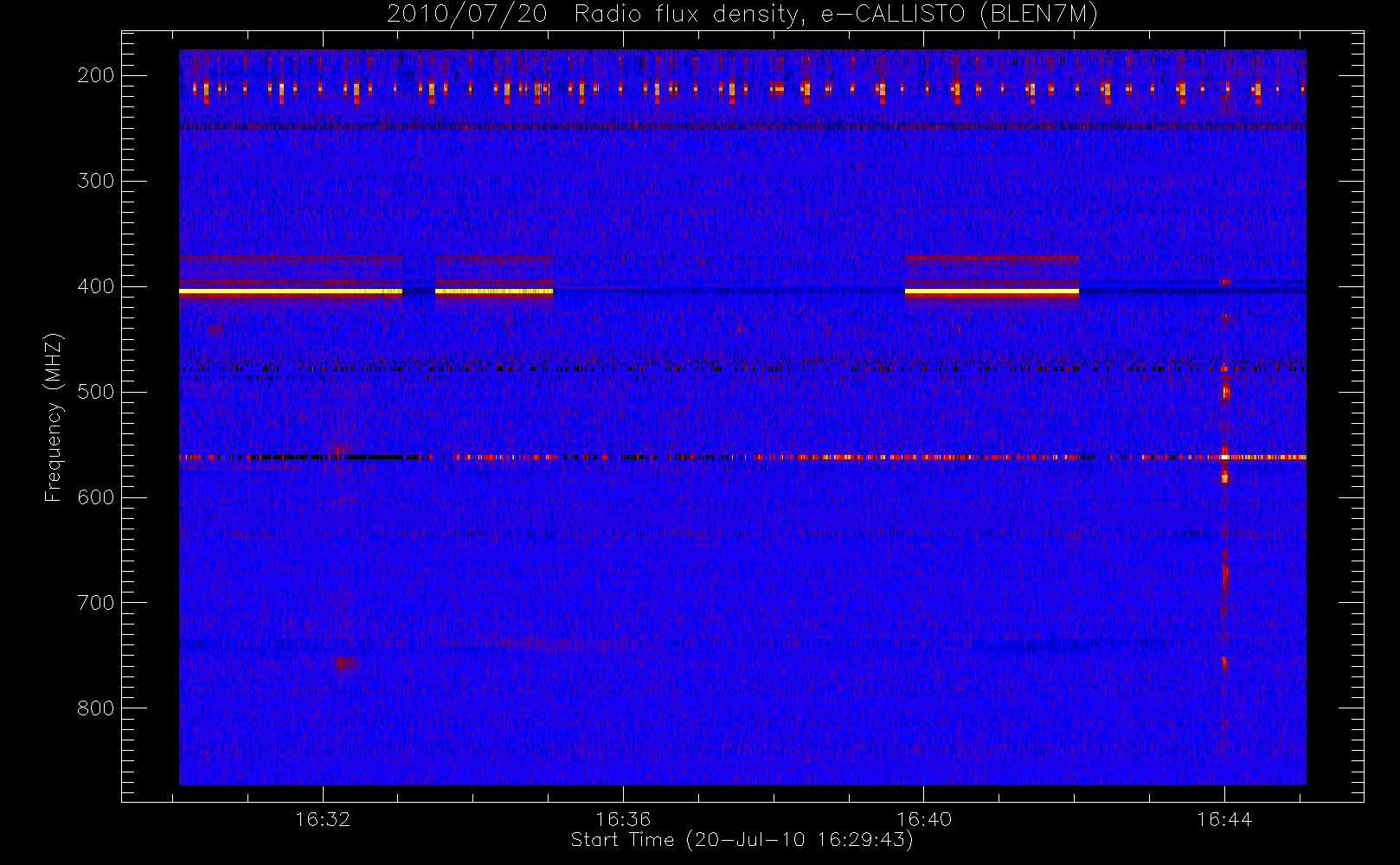Click the 16:40 time tick label
This screenshot has height=865, width=1400.
[924, 819]
